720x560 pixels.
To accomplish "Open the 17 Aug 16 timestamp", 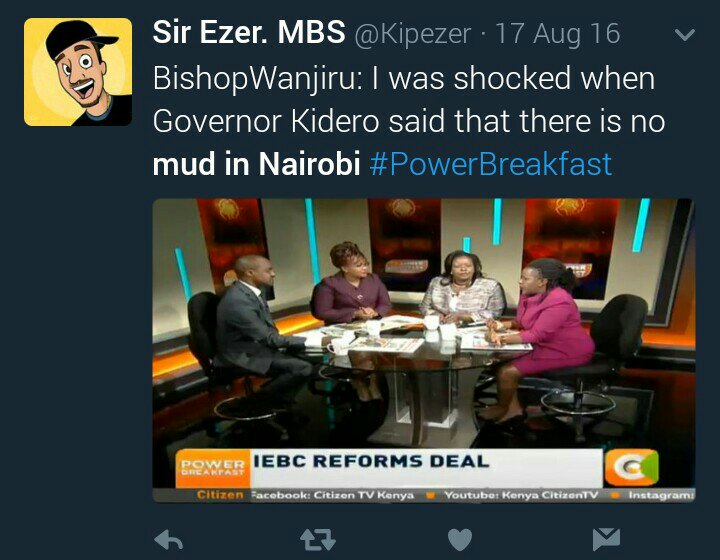I will [x=558, y=34].
